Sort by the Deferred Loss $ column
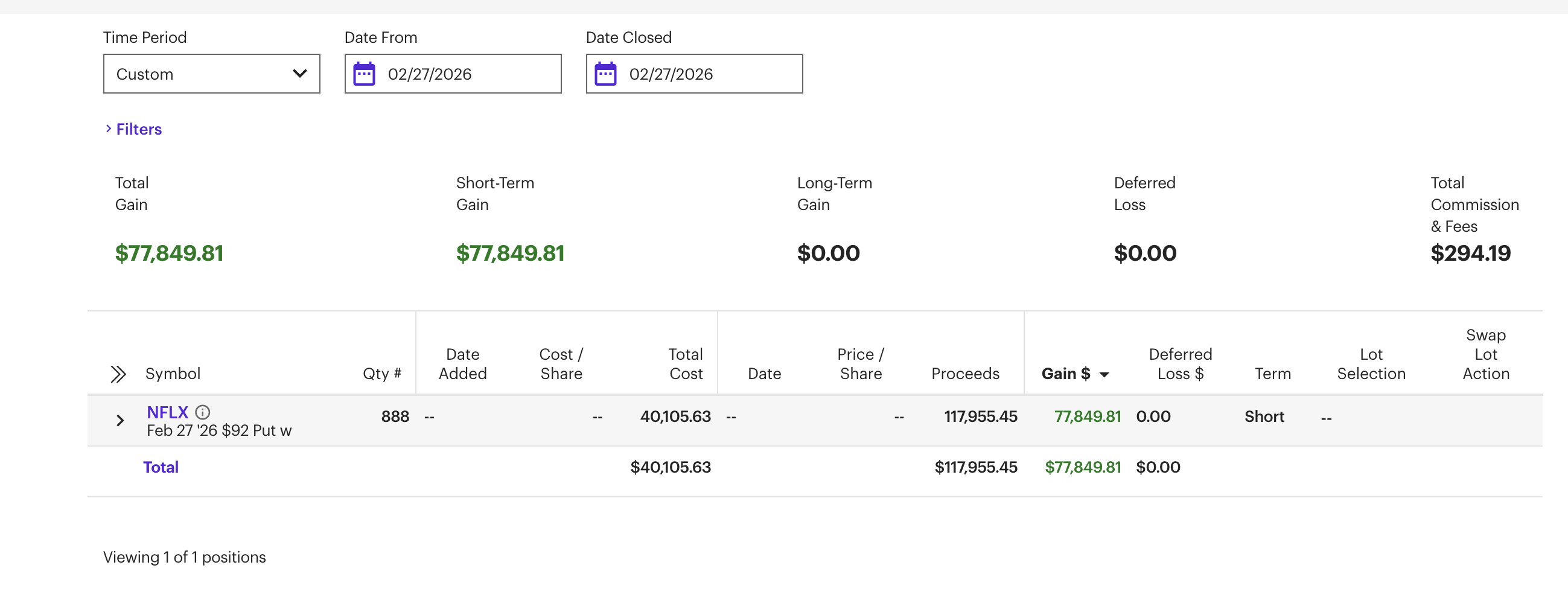1568x600 pixels. pyautogui.click(x=1180, y=364)
